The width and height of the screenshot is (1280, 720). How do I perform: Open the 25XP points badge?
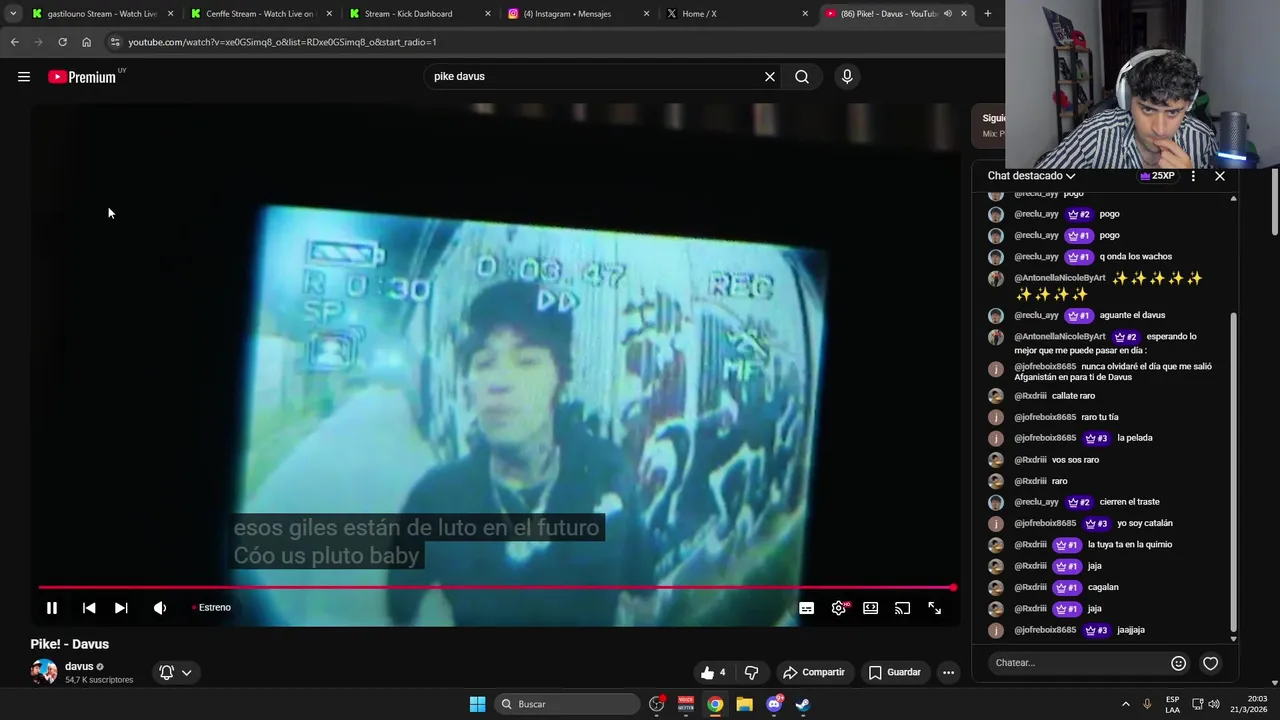[x=1157, y=176]
